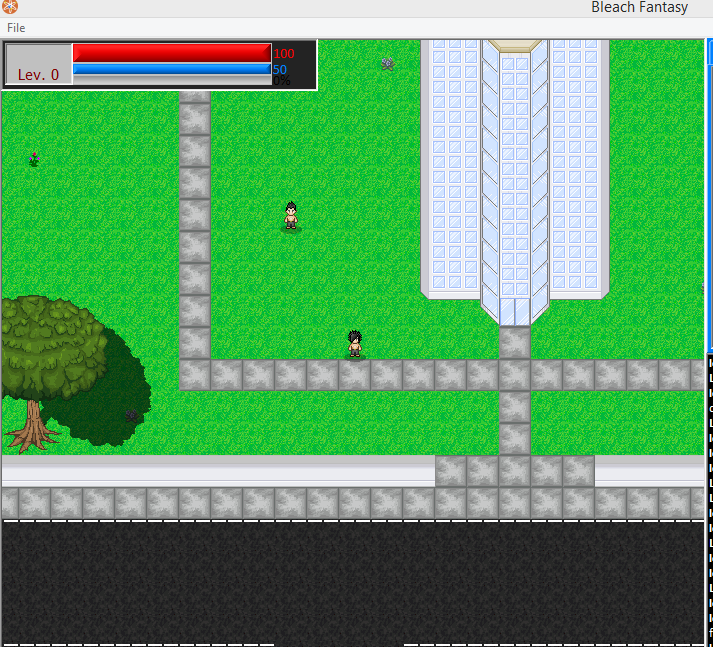
Task: Open the File menu
Action: tap(16, 28)
